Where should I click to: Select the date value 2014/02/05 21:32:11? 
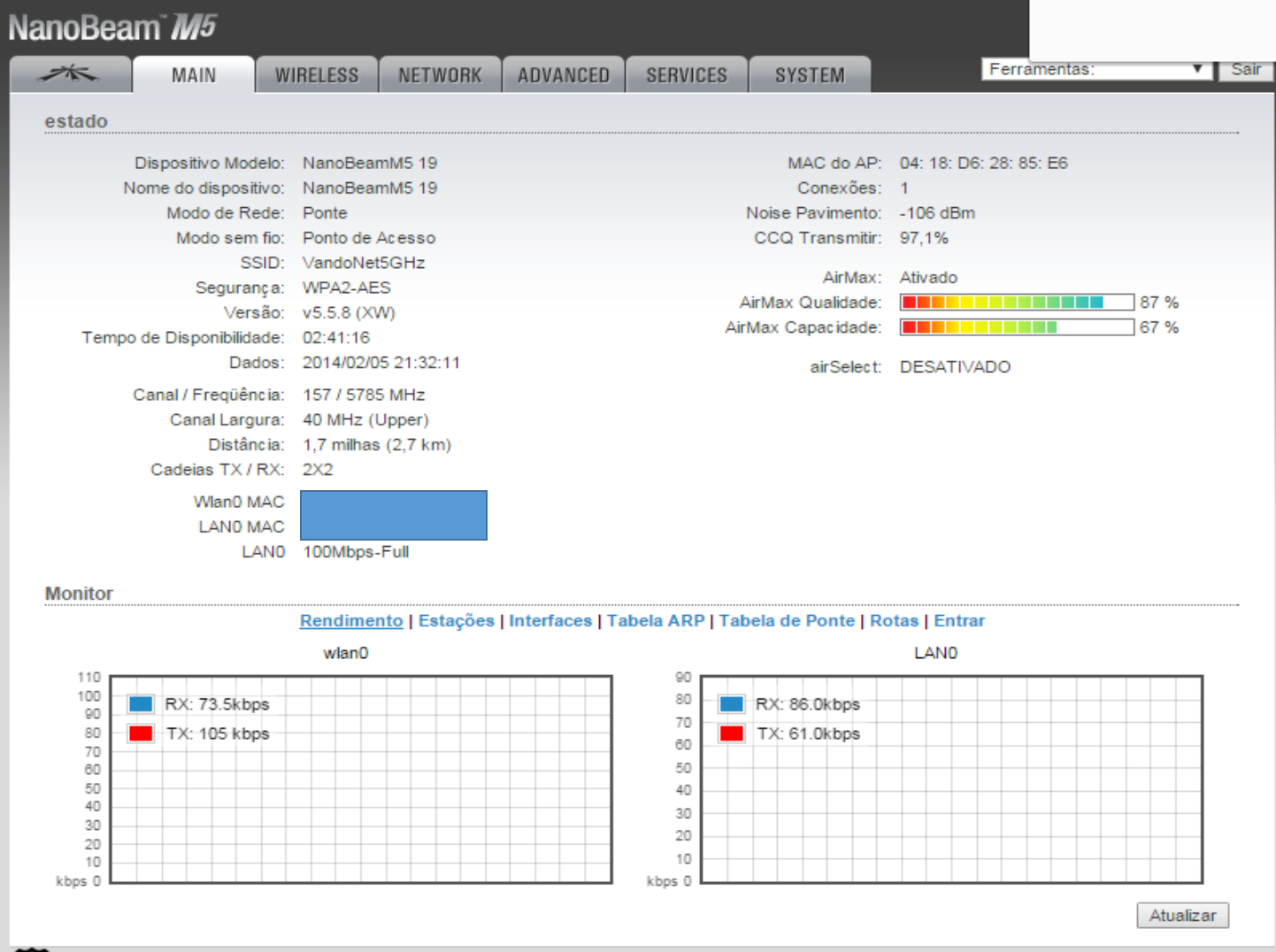(x=381, y=363)
